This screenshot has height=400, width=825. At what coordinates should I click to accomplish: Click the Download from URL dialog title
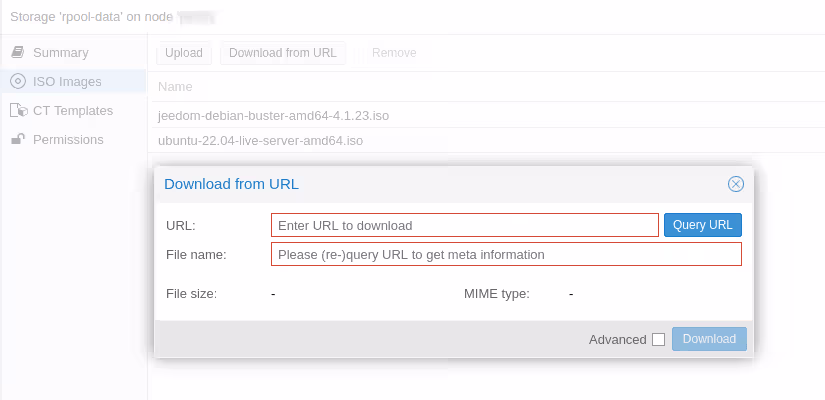[231, 184]
